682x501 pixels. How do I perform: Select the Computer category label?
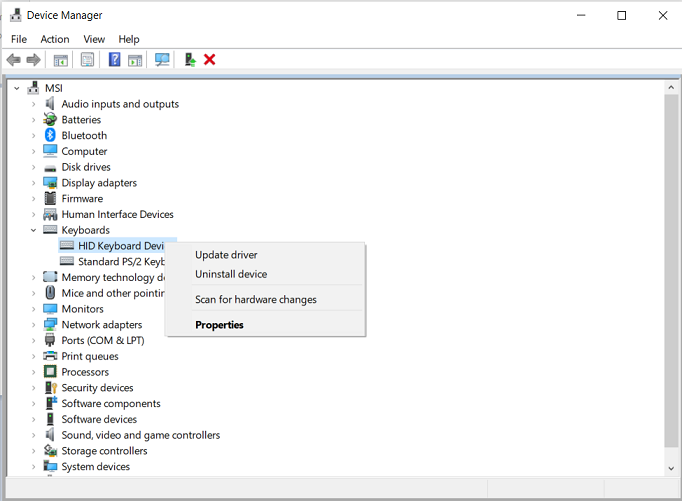coord(84,151)
